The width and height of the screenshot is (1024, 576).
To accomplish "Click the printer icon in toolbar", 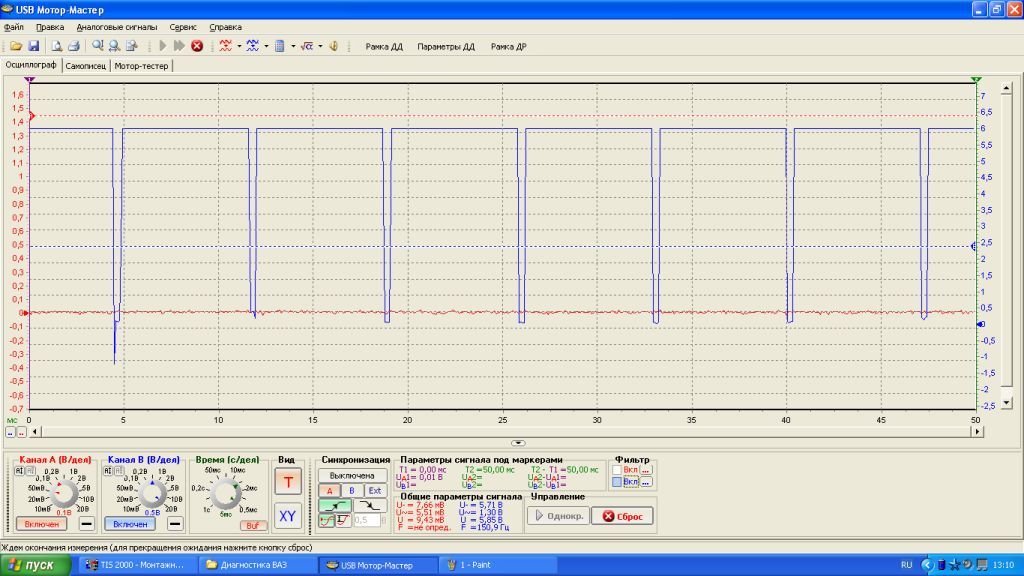I will click(74, 46).
